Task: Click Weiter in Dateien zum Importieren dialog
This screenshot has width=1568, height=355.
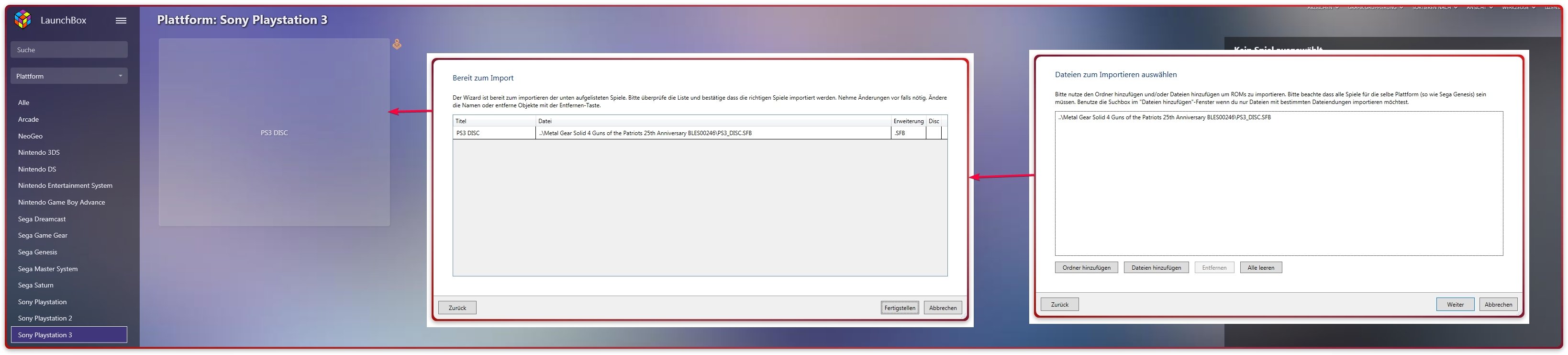Action: 1456,304
